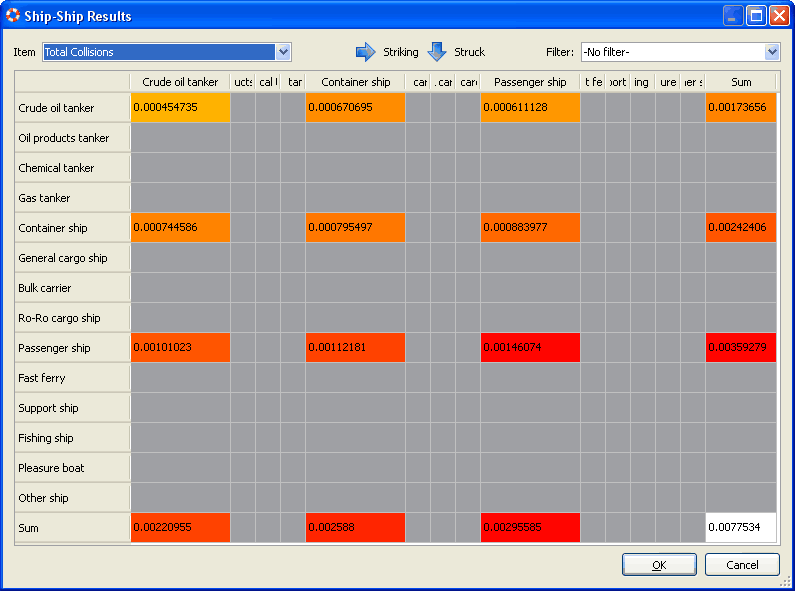
Task: Select the Gas tanker row header
Action: pos(73,198)
